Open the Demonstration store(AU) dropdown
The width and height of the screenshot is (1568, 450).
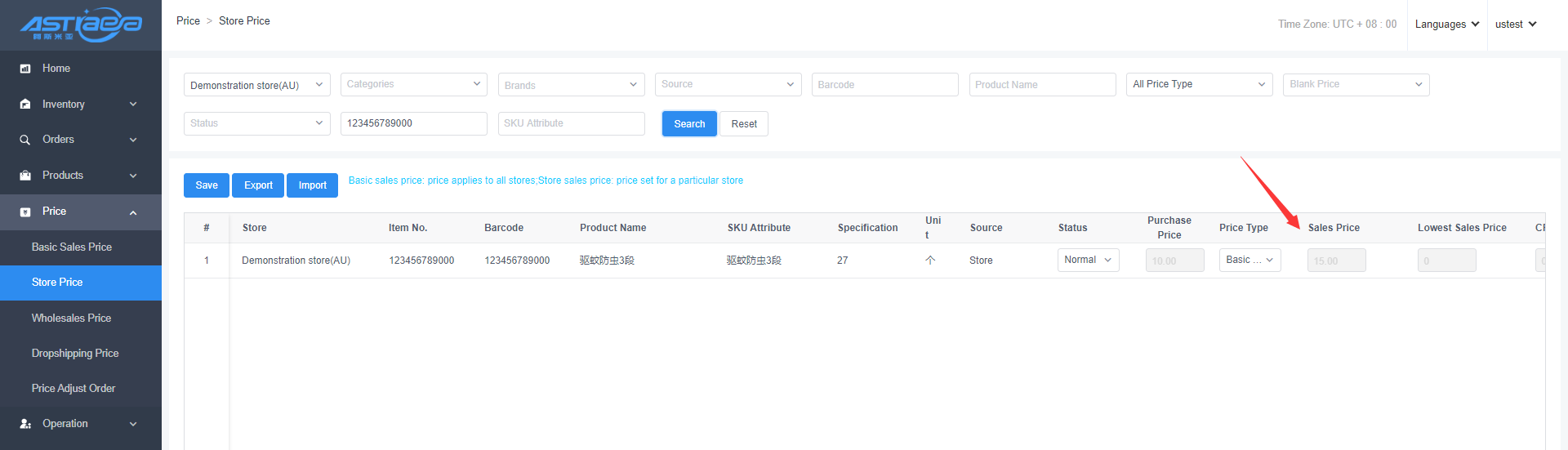(256, 85)
